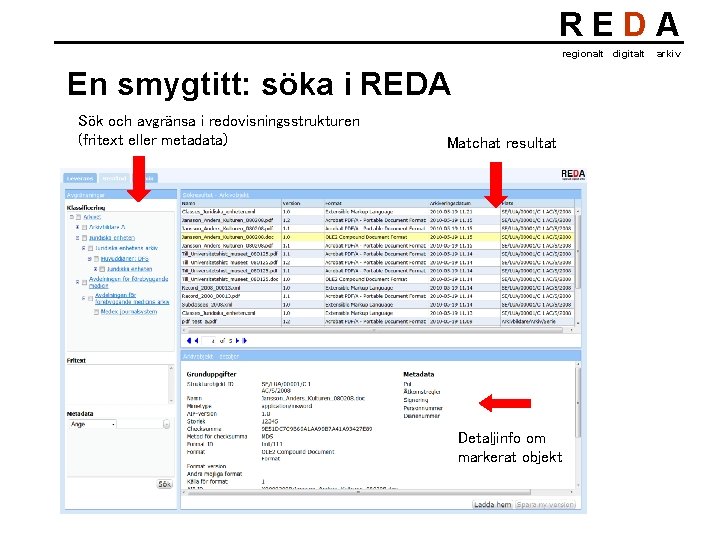Sort results by the Plats column
Image resolution: width=720 pixels, height=540 pixels.
pos(537,203)
